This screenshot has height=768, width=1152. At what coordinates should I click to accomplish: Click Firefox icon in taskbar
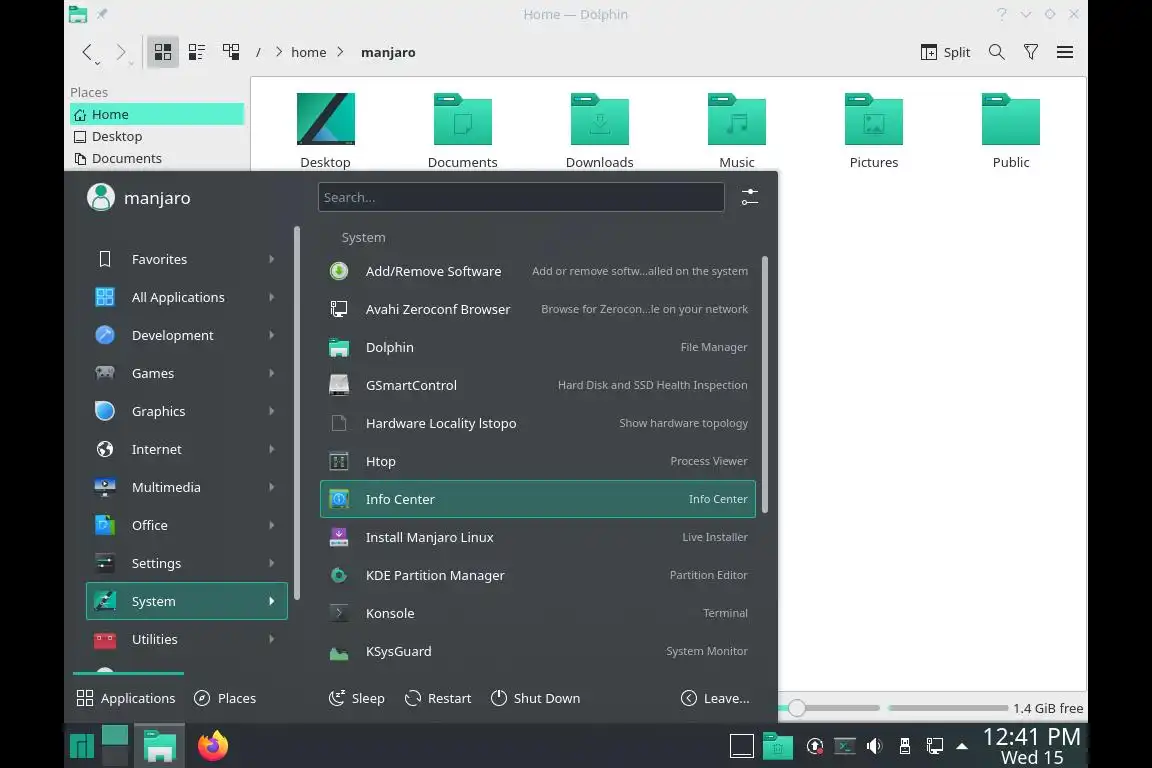212,745
